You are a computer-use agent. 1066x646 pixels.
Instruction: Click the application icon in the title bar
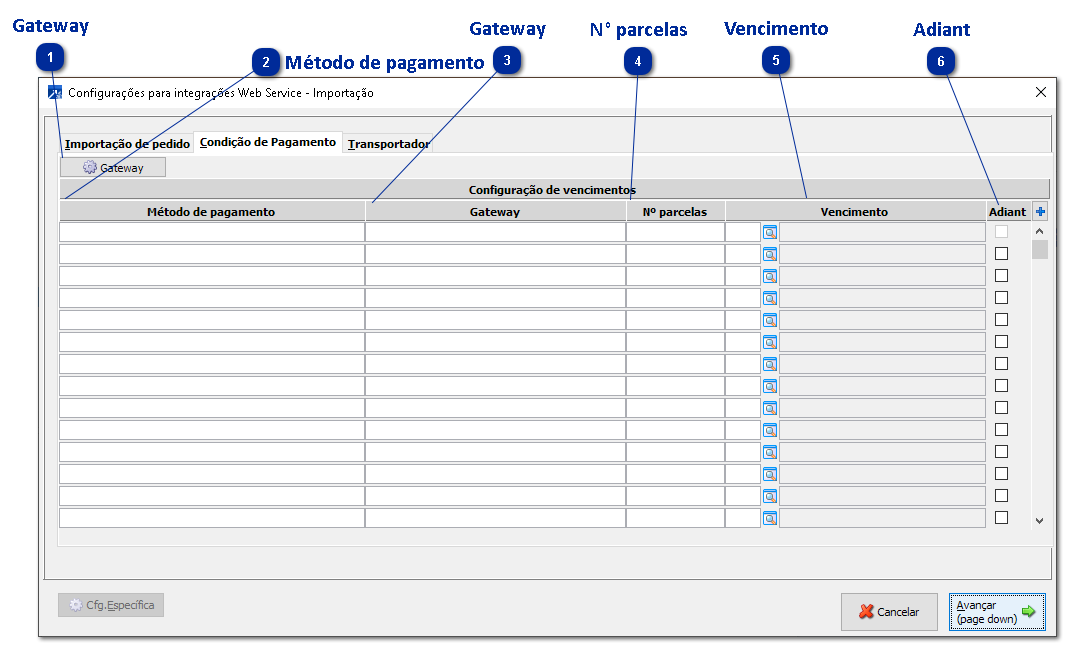point(55,91)
